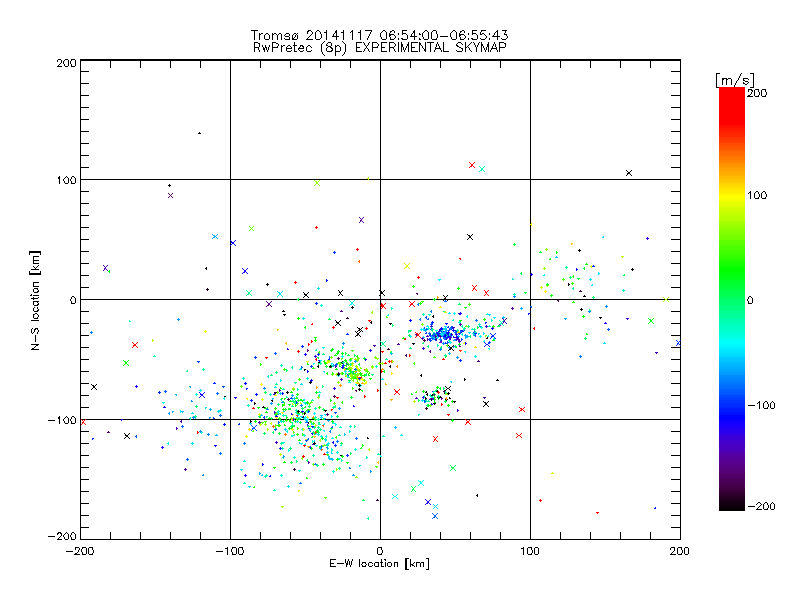Click the colorbar tick label '0'
Screen dimensions: 800x600
750,300
